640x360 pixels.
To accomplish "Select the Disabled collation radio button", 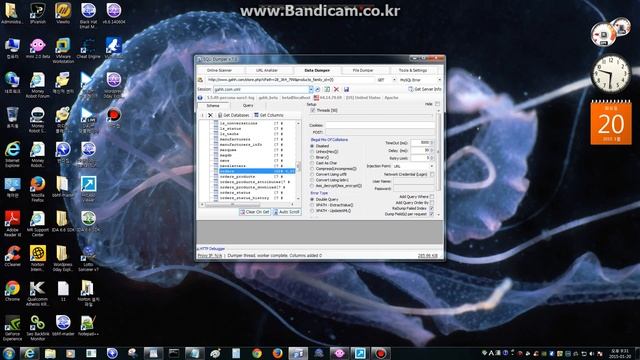I will pyautogui.click(x=312, y=146).
